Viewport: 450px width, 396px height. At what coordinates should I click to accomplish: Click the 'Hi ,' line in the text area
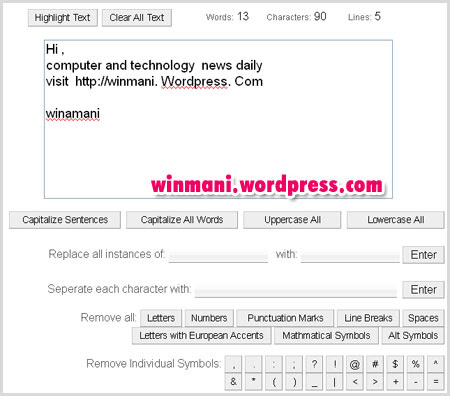55,49
